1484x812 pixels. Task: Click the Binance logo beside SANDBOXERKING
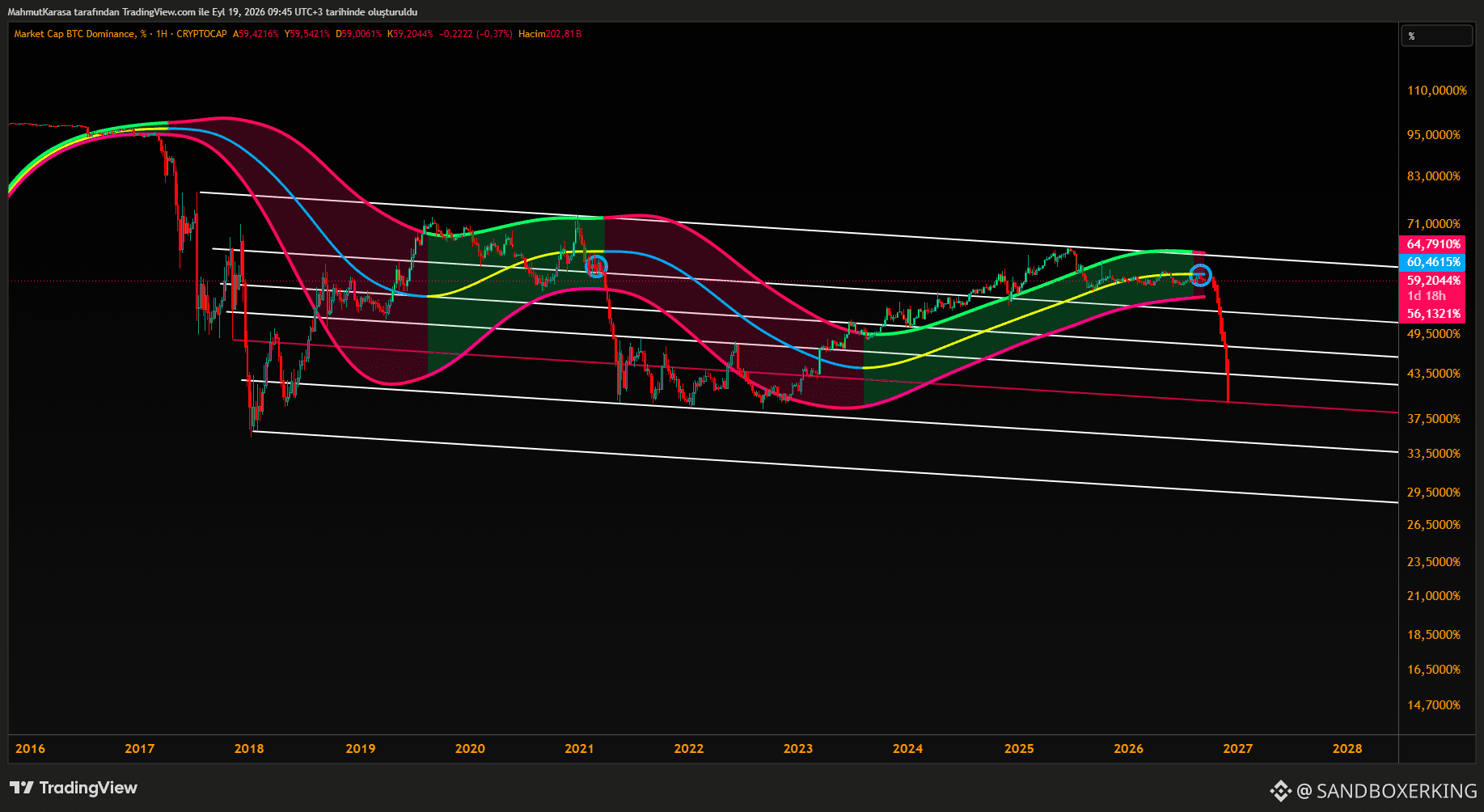tap(1280, 791)
